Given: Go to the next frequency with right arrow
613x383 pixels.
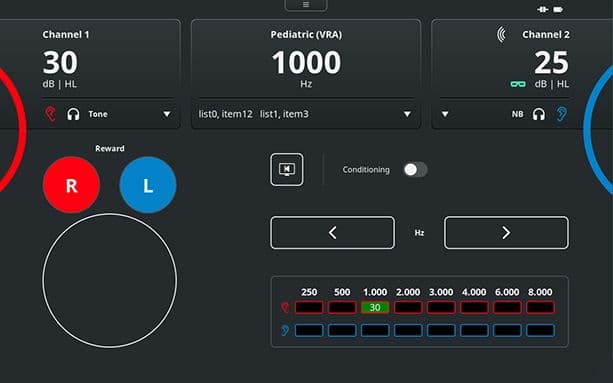Looking at the screenshot, I should (506, 233).
